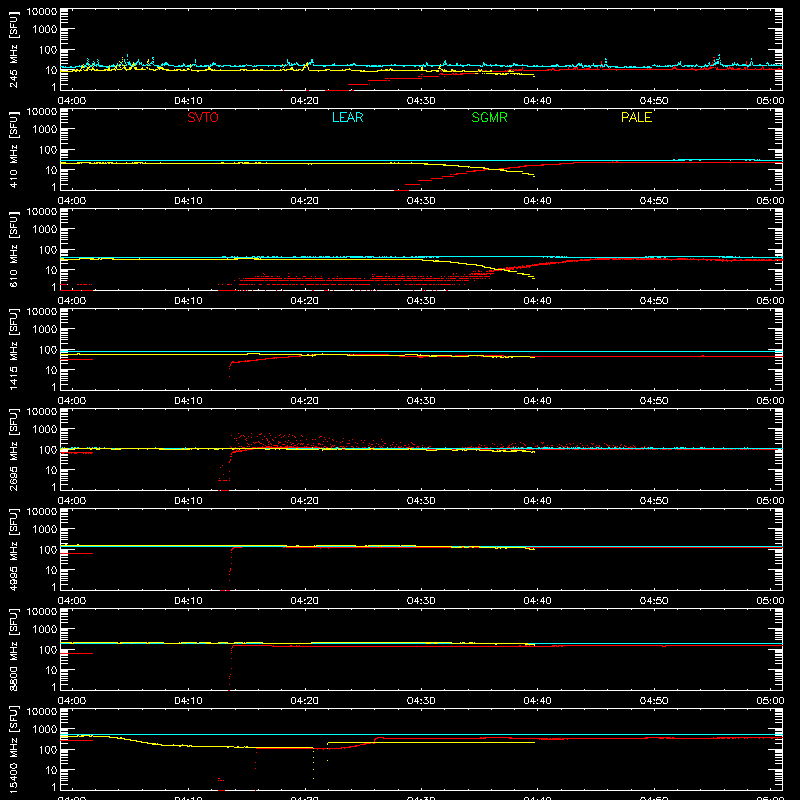The width and height of the screenshot is (800, 800).
Task: Select the '1415 MHz [SFU]' axis title
Action: coord(14,349)
